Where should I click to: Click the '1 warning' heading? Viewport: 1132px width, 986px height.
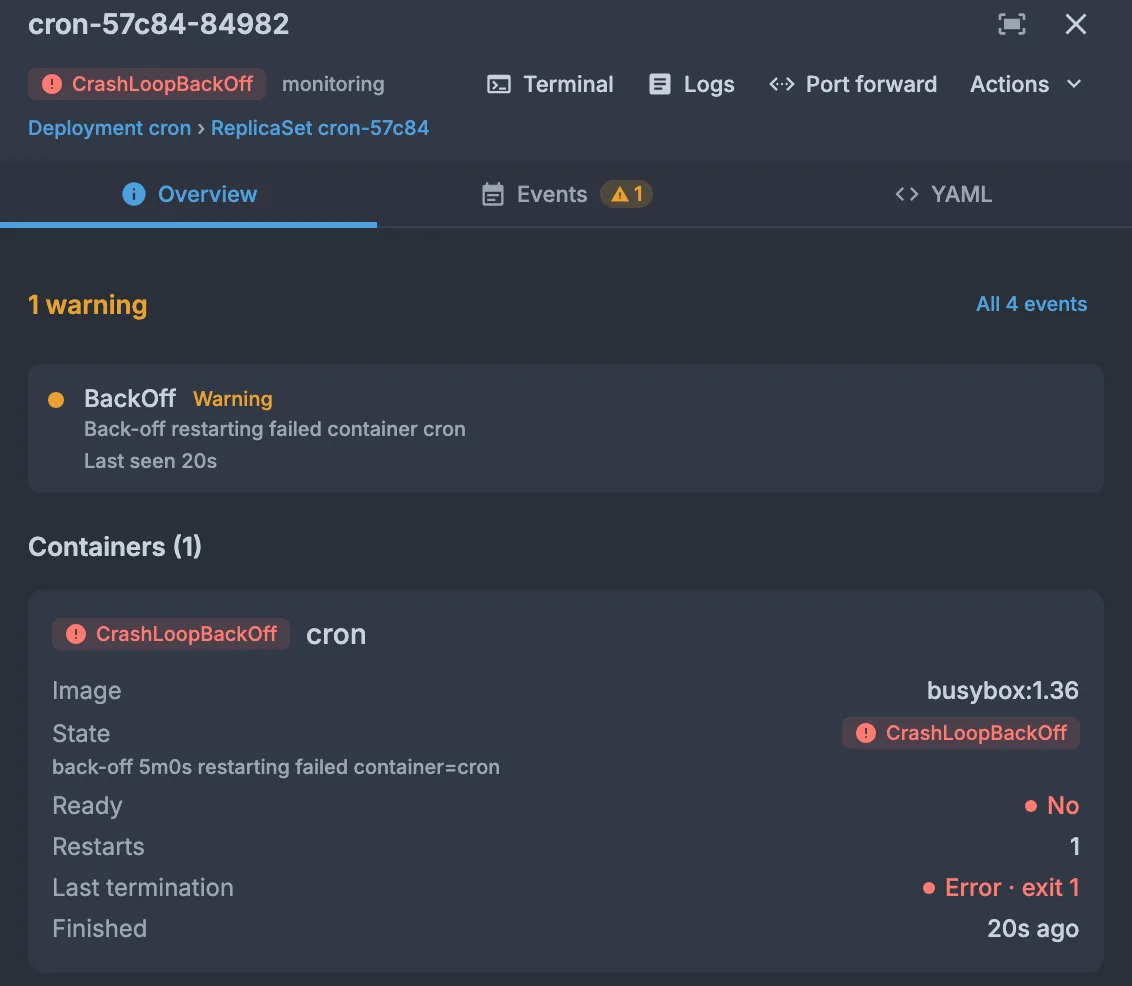coord(87,305)
